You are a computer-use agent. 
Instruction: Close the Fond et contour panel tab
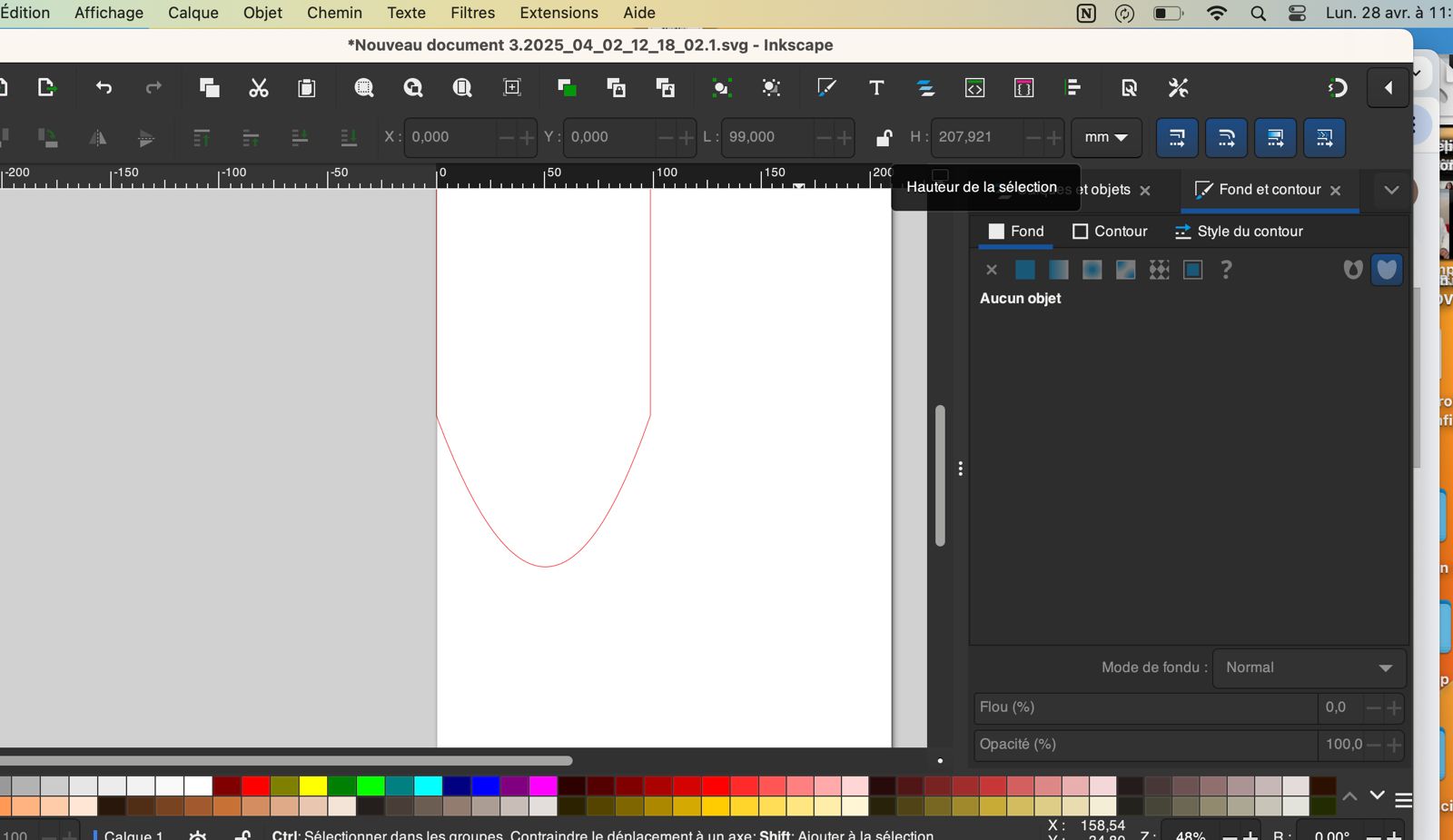point(1335,191)
